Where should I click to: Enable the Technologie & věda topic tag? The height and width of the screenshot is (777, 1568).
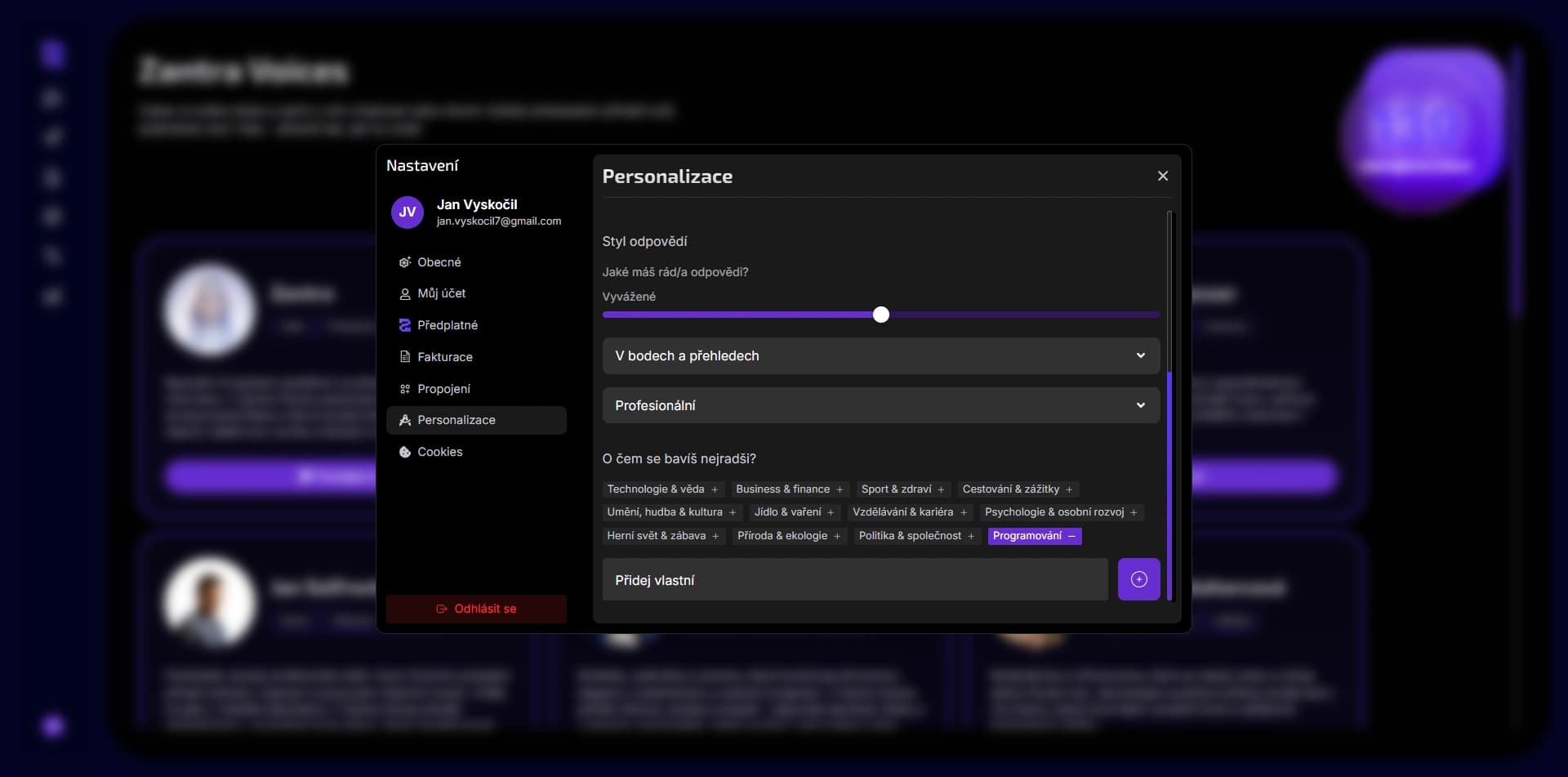(662, 489)
